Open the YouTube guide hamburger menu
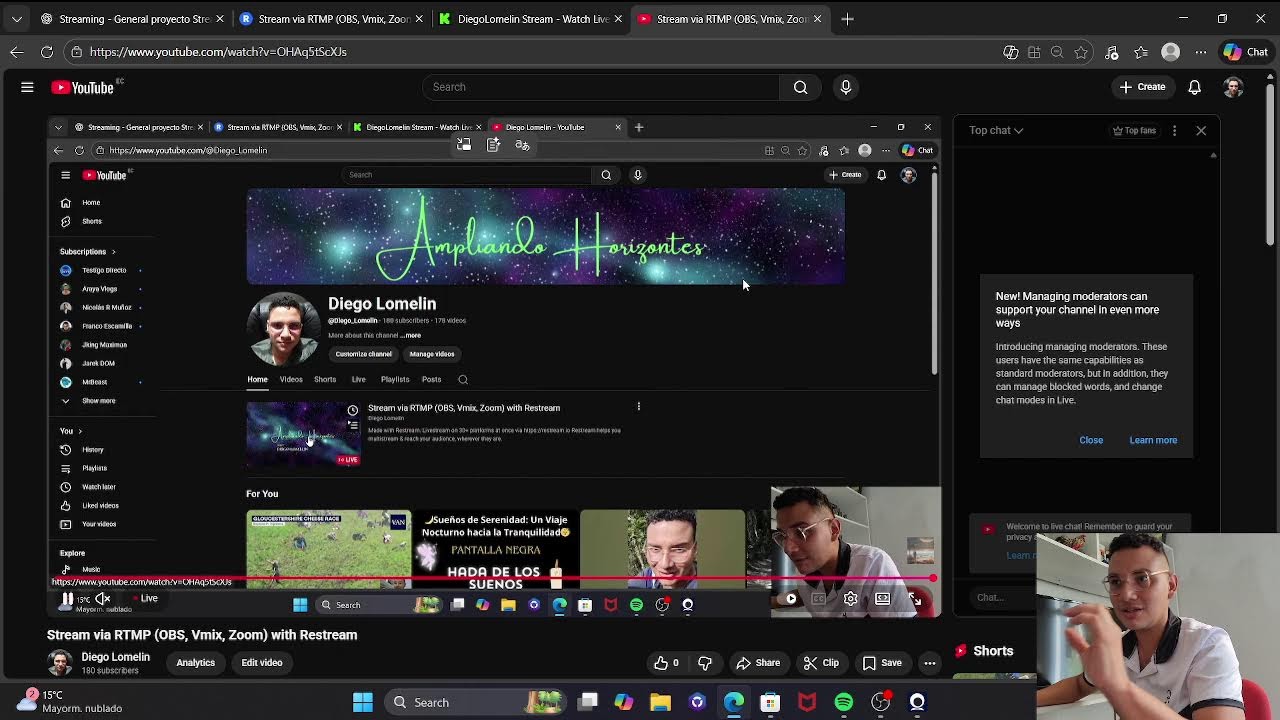Viewport: 1280px width, 720px height. 27,87
